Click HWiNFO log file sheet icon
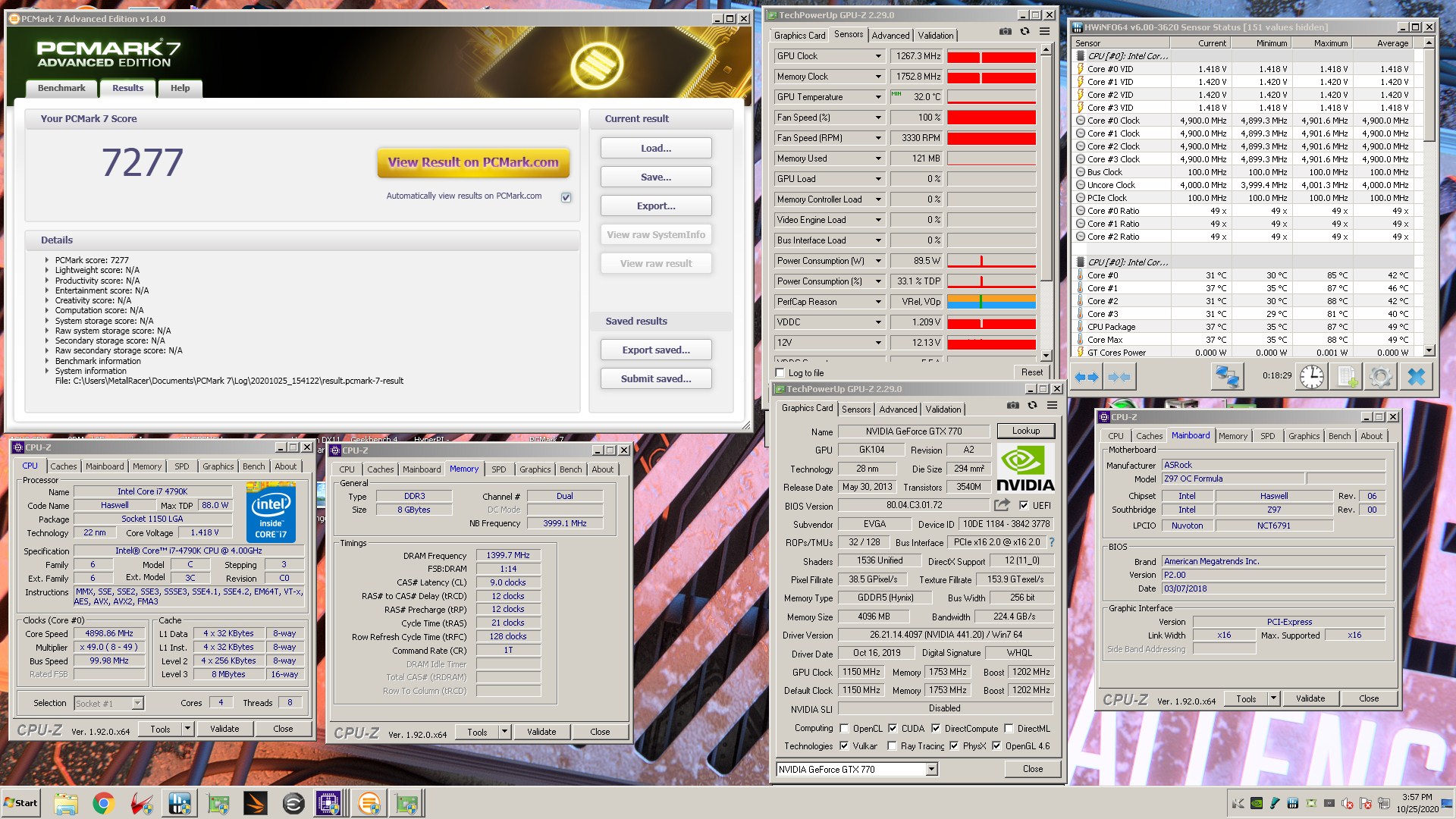The width and height of the screenshot is (1456, 819). point(1347,376)
